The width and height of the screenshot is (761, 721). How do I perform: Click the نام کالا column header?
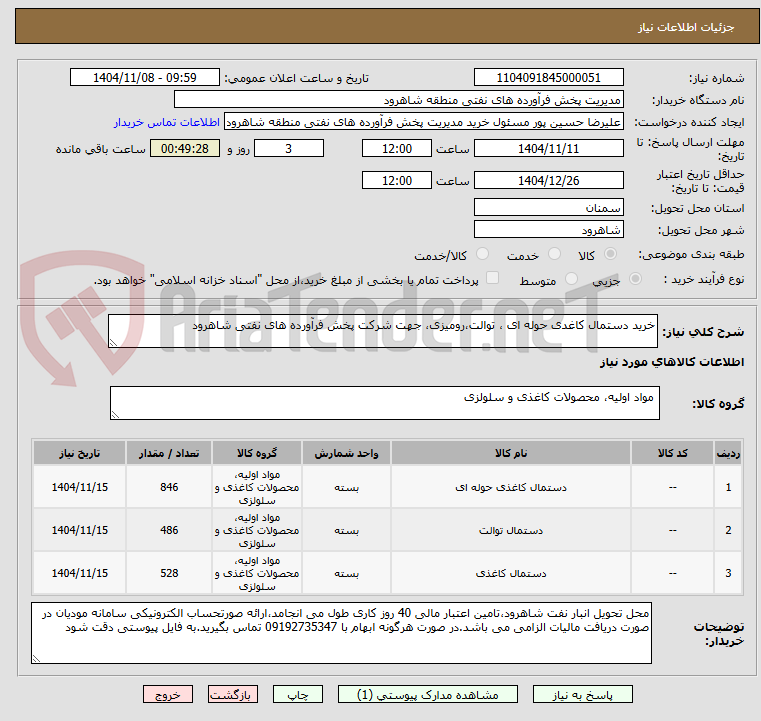(511, 453)
